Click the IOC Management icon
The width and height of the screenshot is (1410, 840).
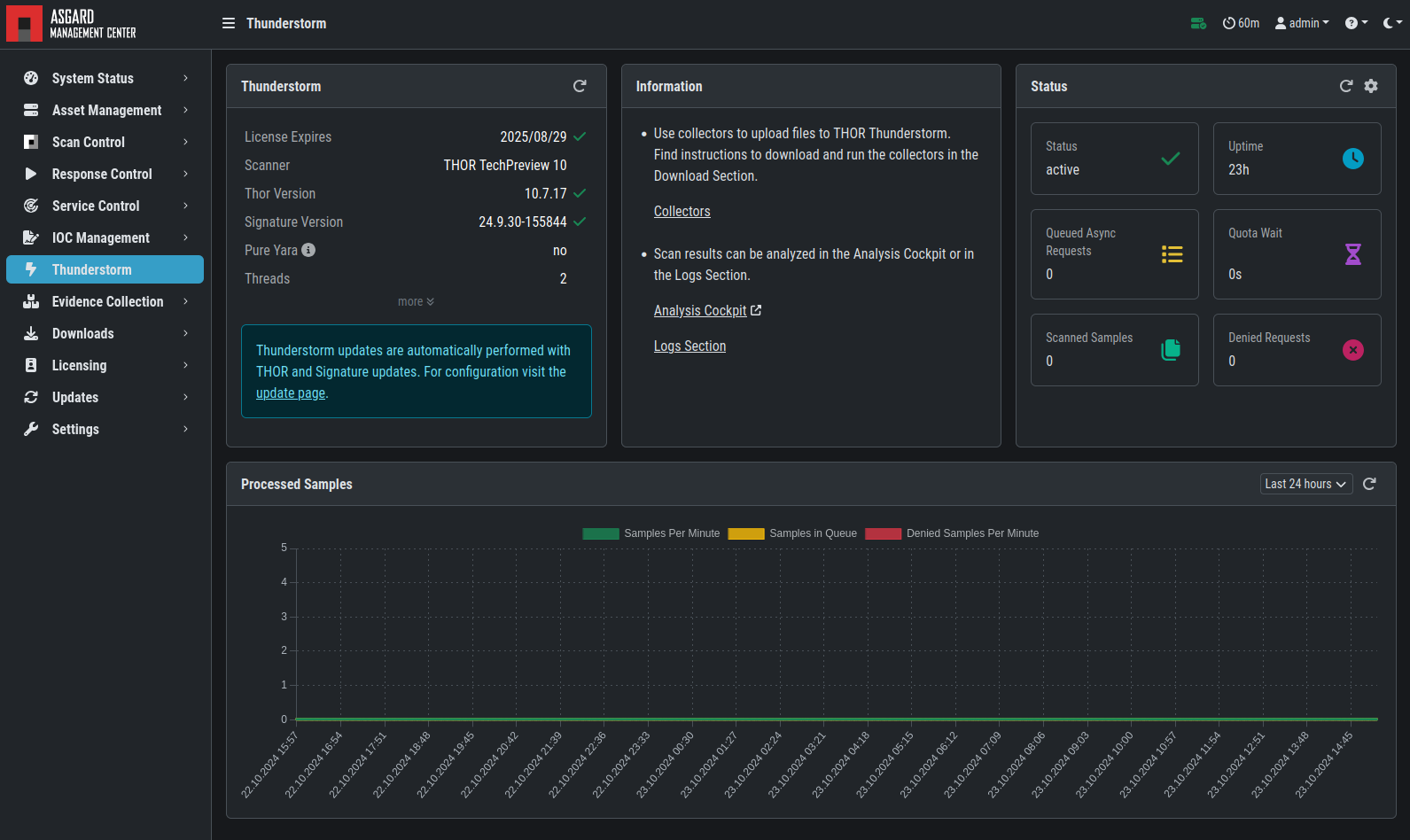point(31,237)
